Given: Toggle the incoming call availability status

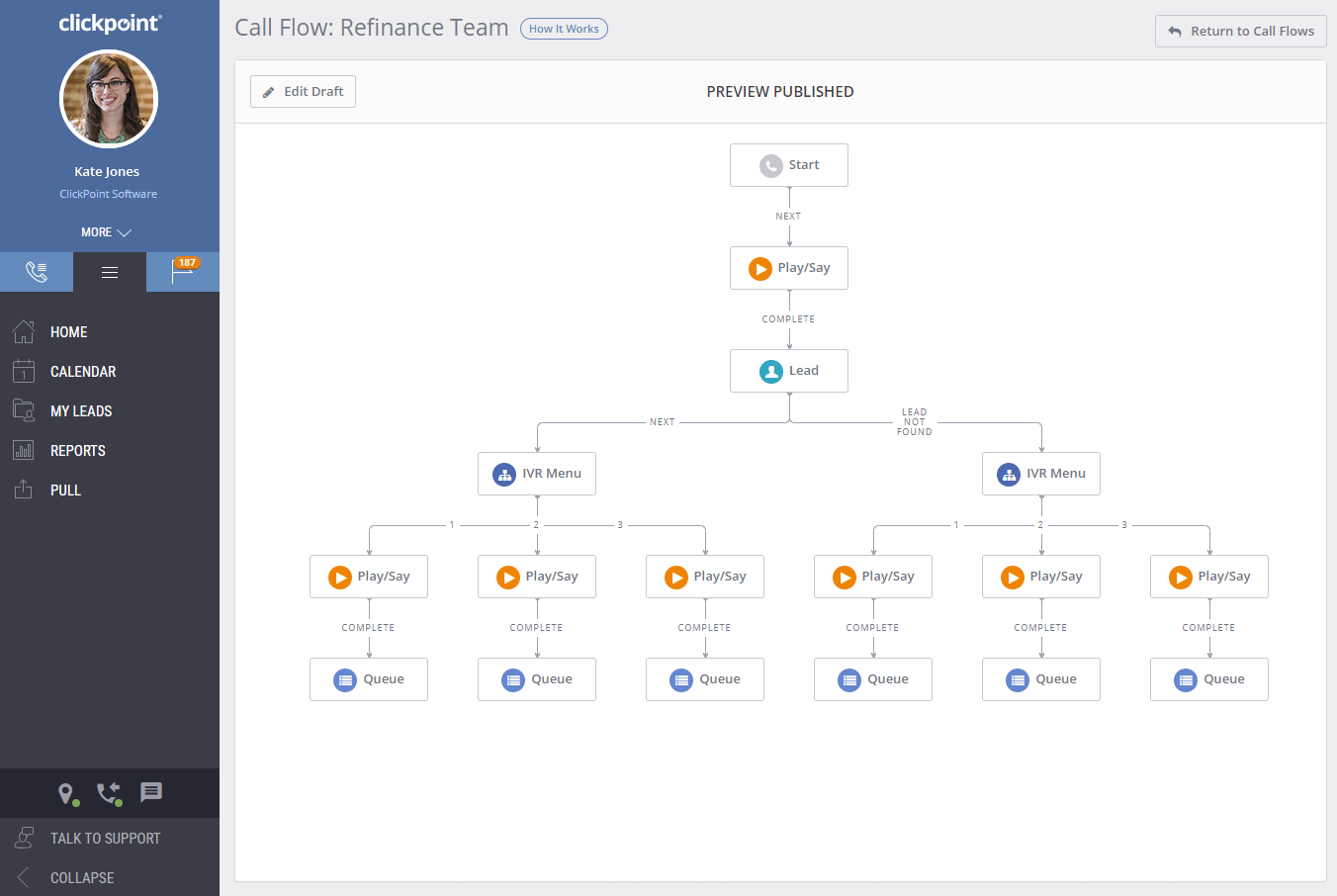Looking at the screenshot, I should pos(109,793).
